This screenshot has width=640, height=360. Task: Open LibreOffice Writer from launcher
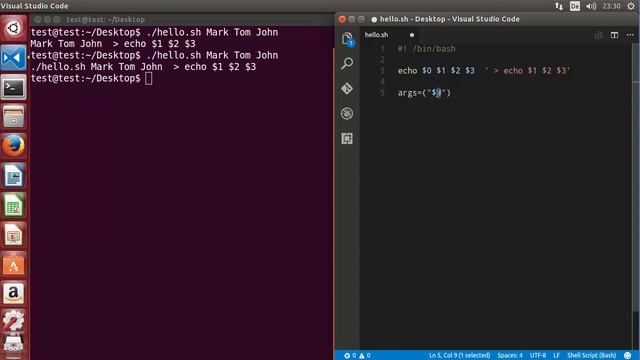(13, 176)
